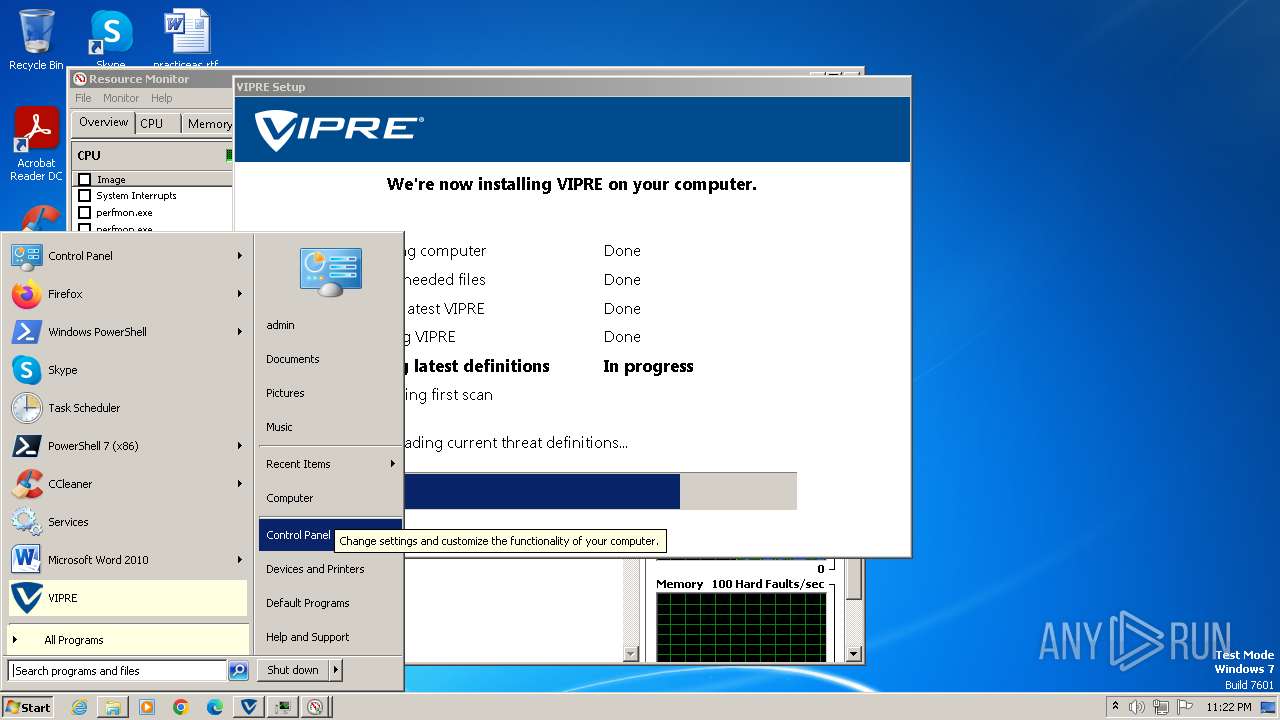Open Windows PowerShell icon in Start menu

(27, 332)
